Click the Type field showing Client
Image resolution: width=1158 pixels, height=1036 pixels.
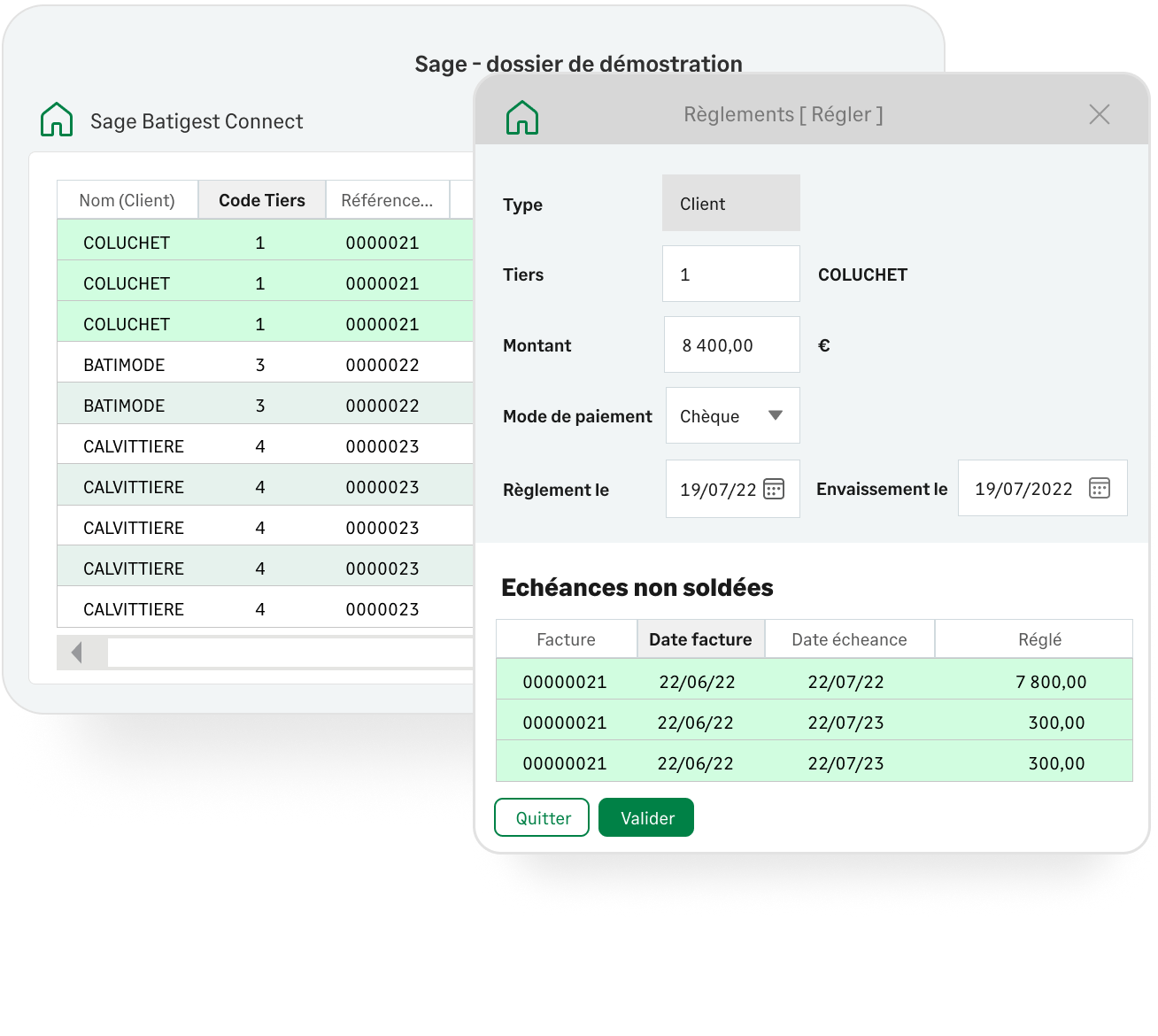pyautogui.click(x=731, y=203)
